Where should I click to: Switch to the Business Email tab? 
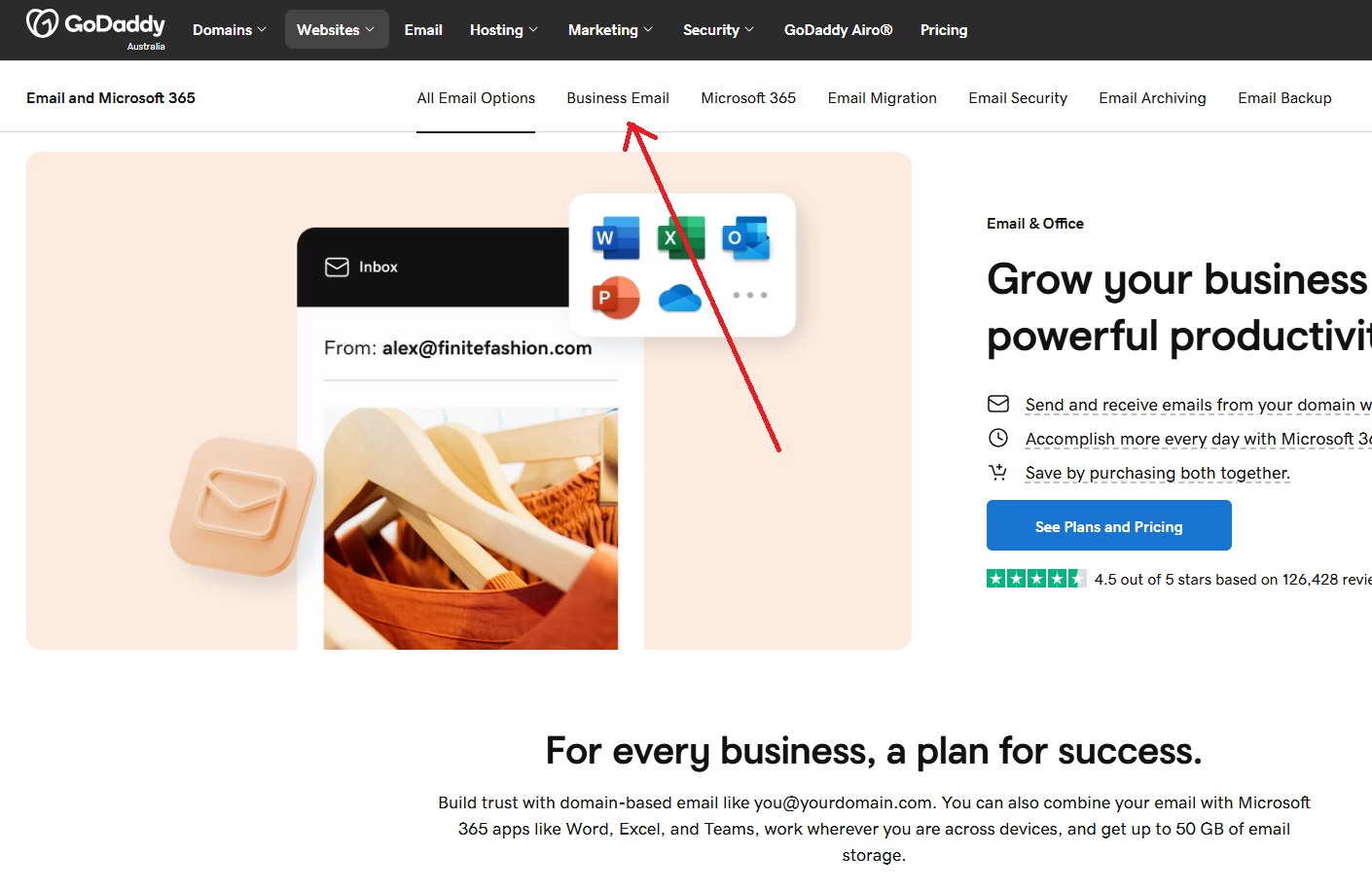click(618, 98)
